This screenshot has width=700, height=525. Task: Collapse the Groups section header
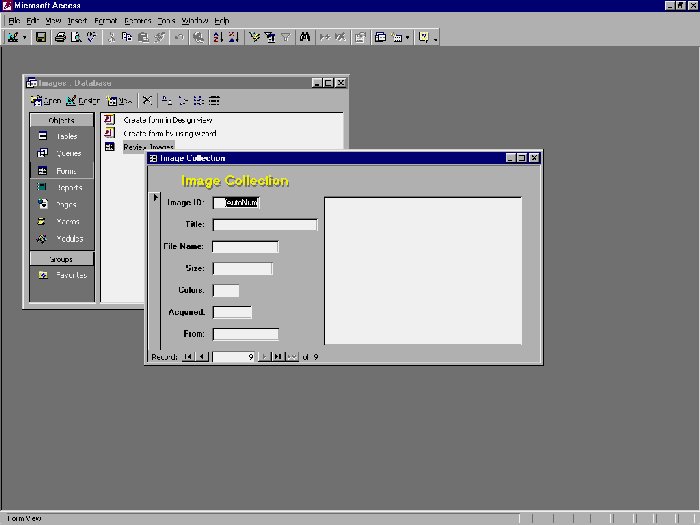click(x=61, y=258)
